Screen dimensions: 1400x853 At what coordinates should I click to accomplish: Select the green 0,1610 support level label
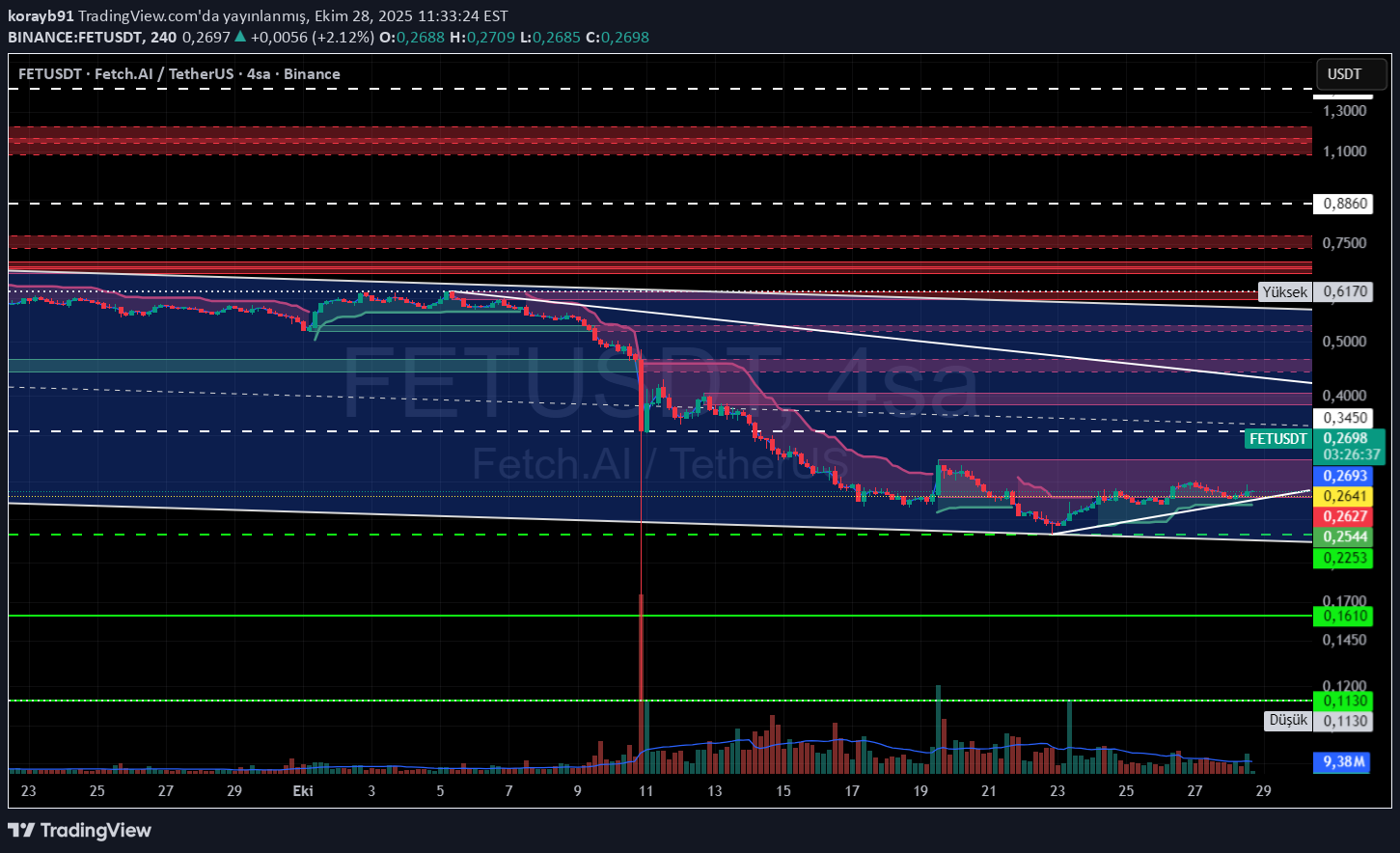pos(1343,616)
